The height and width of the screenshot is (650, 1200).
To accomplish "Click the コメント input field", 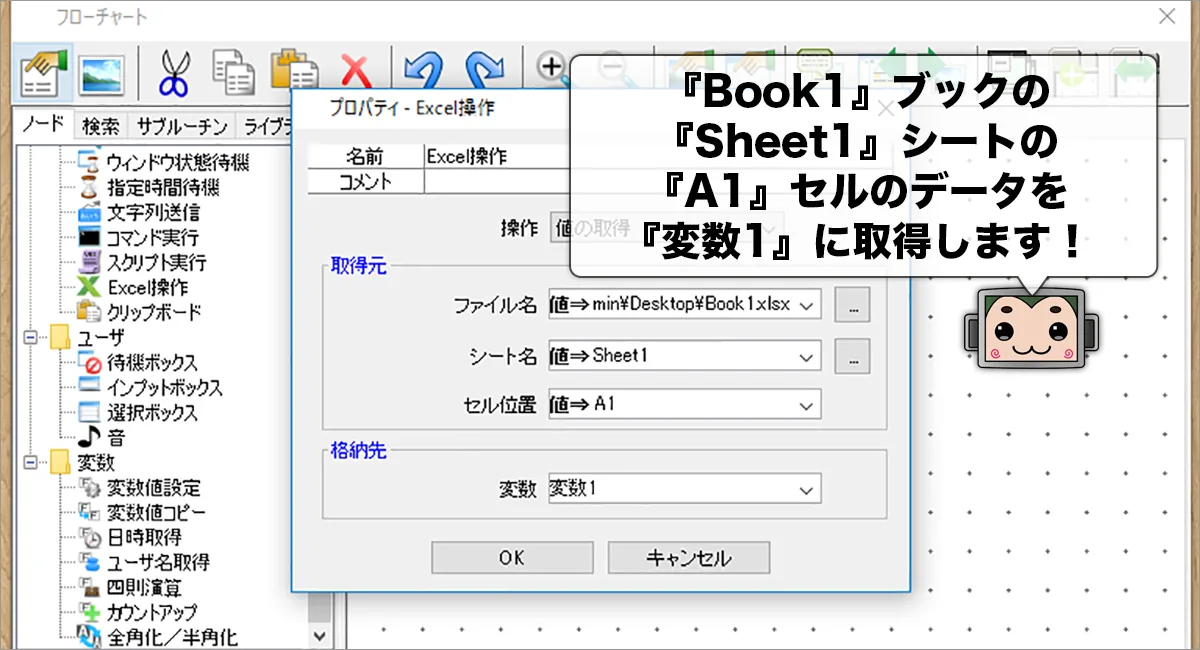I will click(x=495, y=180).
